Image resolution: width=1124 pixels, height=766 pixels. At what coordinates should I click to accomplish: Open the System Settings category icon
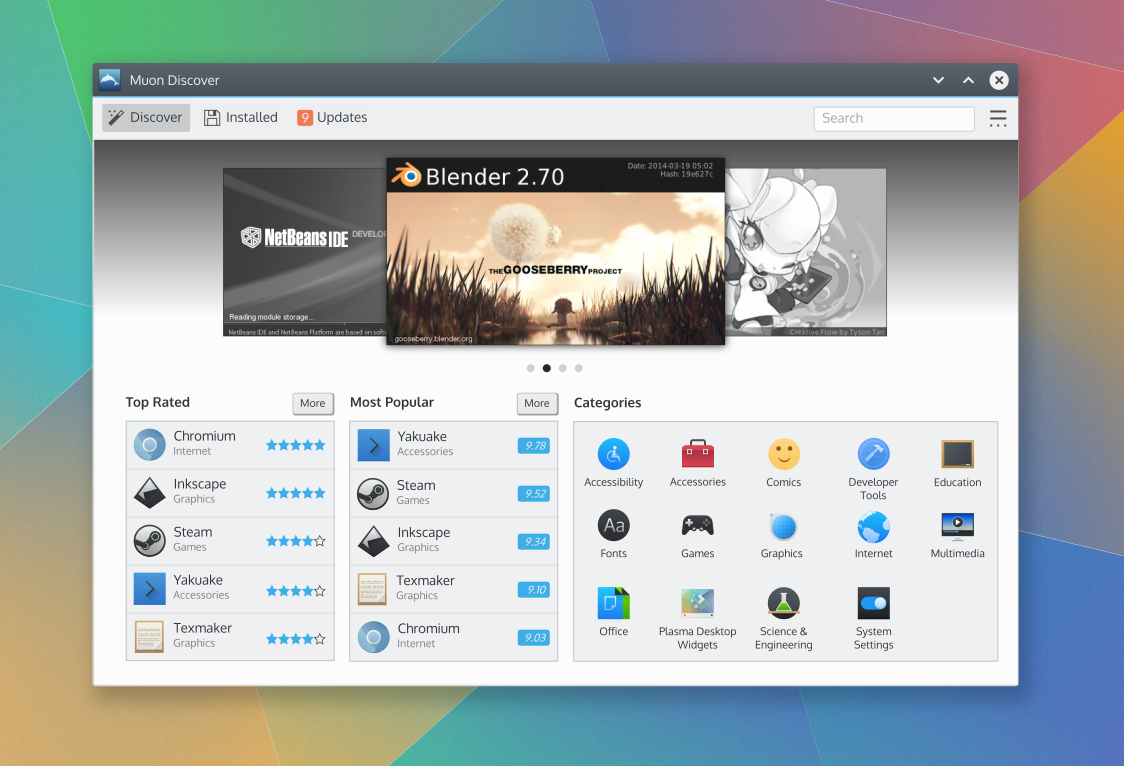(873, 603)
